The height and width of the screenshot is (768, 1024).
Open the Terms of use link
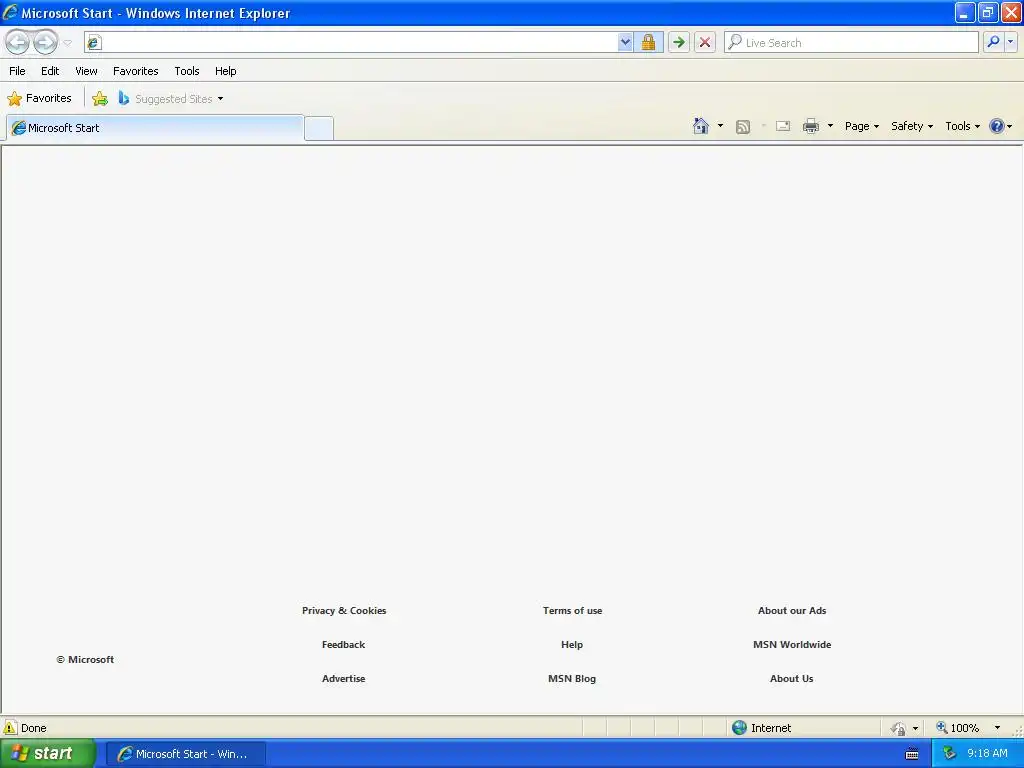[x=573, y=611]
